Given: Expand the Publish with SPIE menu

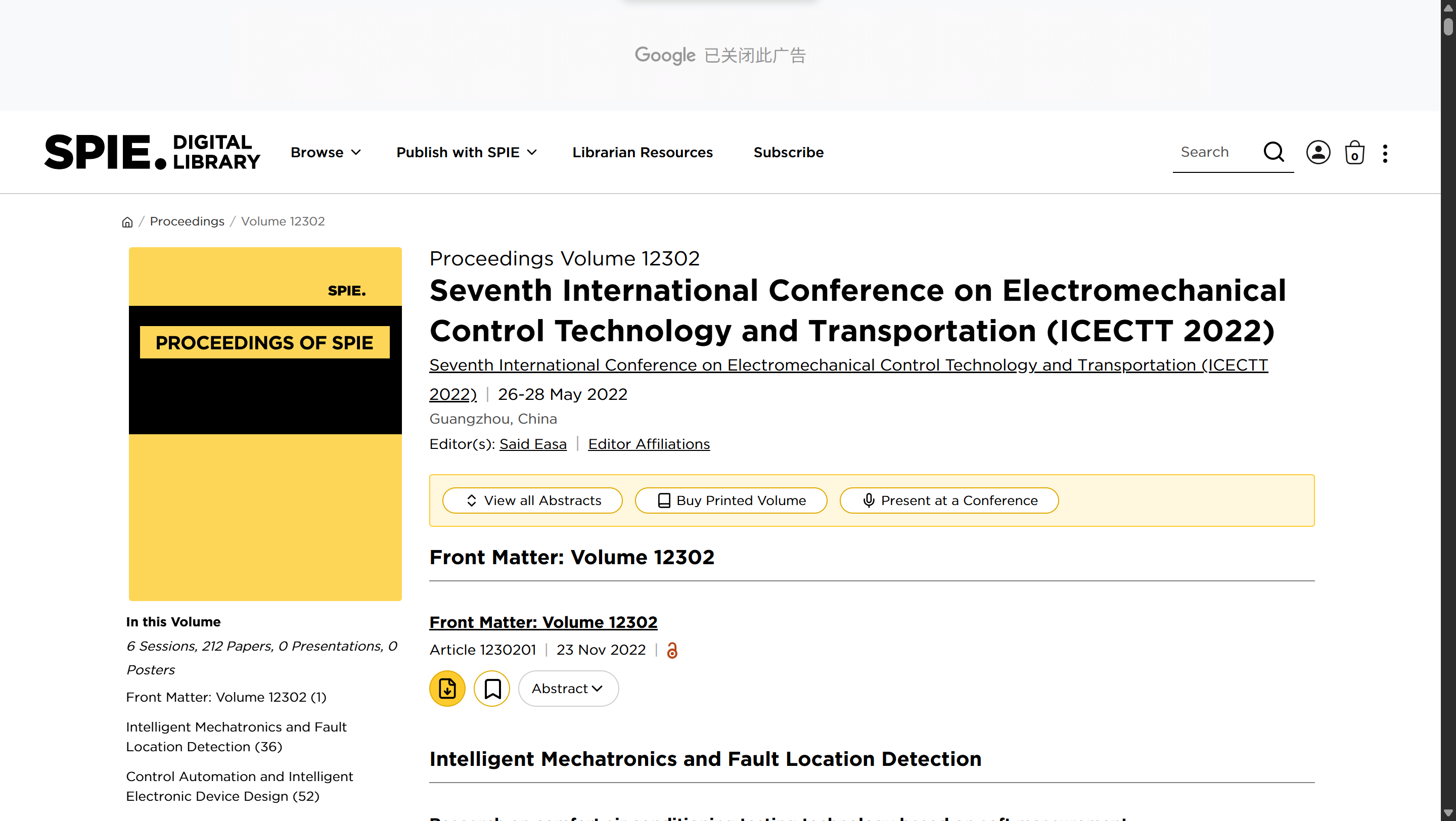Looking at the screenshot, I should coord(466,153).
